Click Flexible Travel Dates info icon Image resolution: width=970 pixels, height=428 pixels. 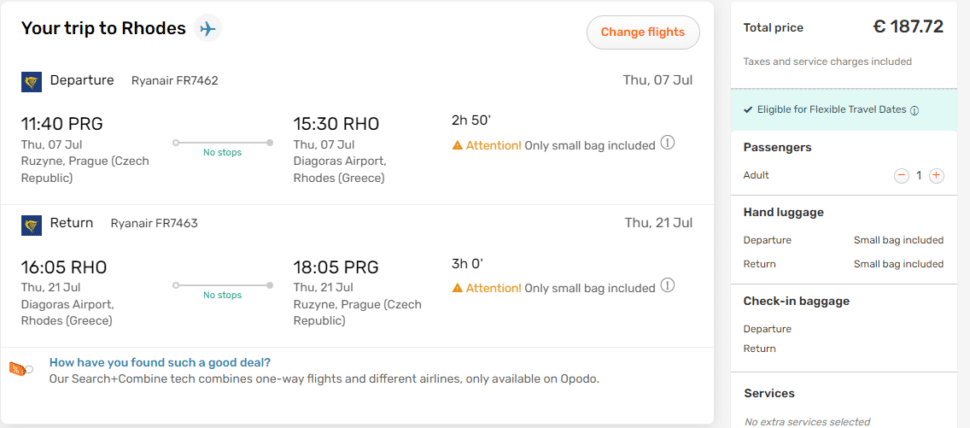914,110
